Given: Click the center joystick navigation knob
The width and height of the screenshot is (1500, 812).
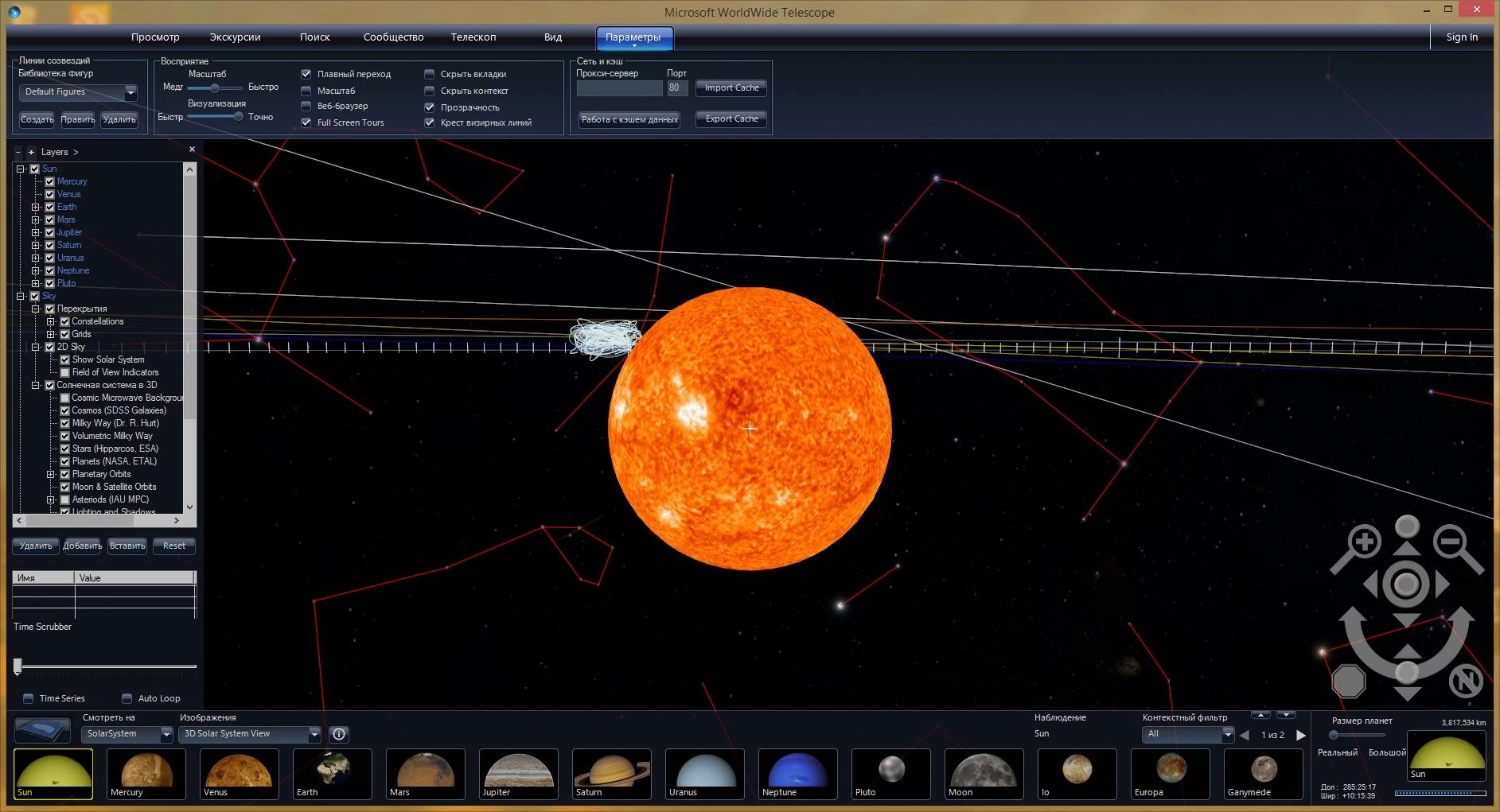Looking at the screenshot, I should [x=1406, y=585].
